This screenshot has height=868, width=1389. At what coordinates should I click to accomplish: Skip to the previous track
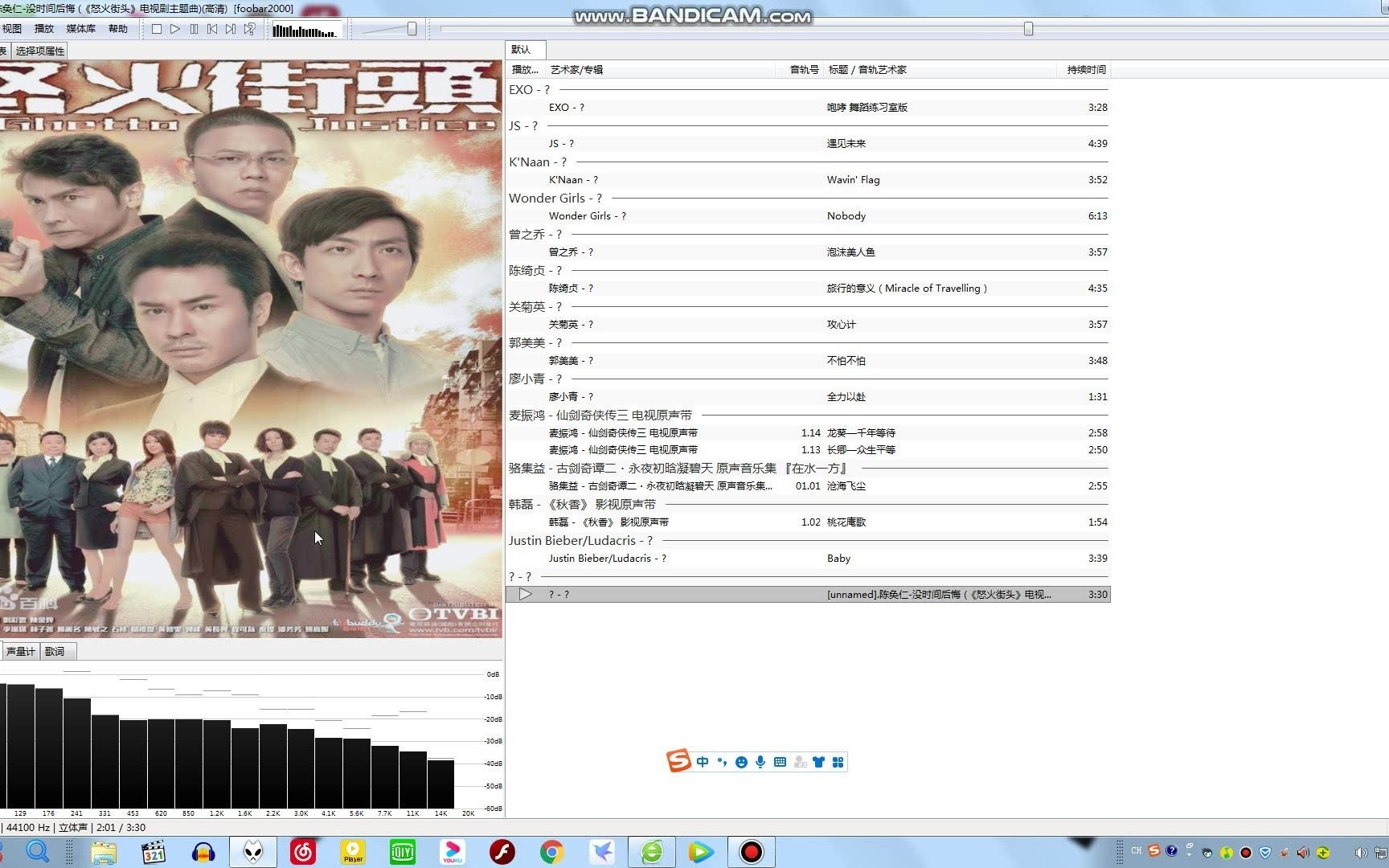(x=212, y=29)
